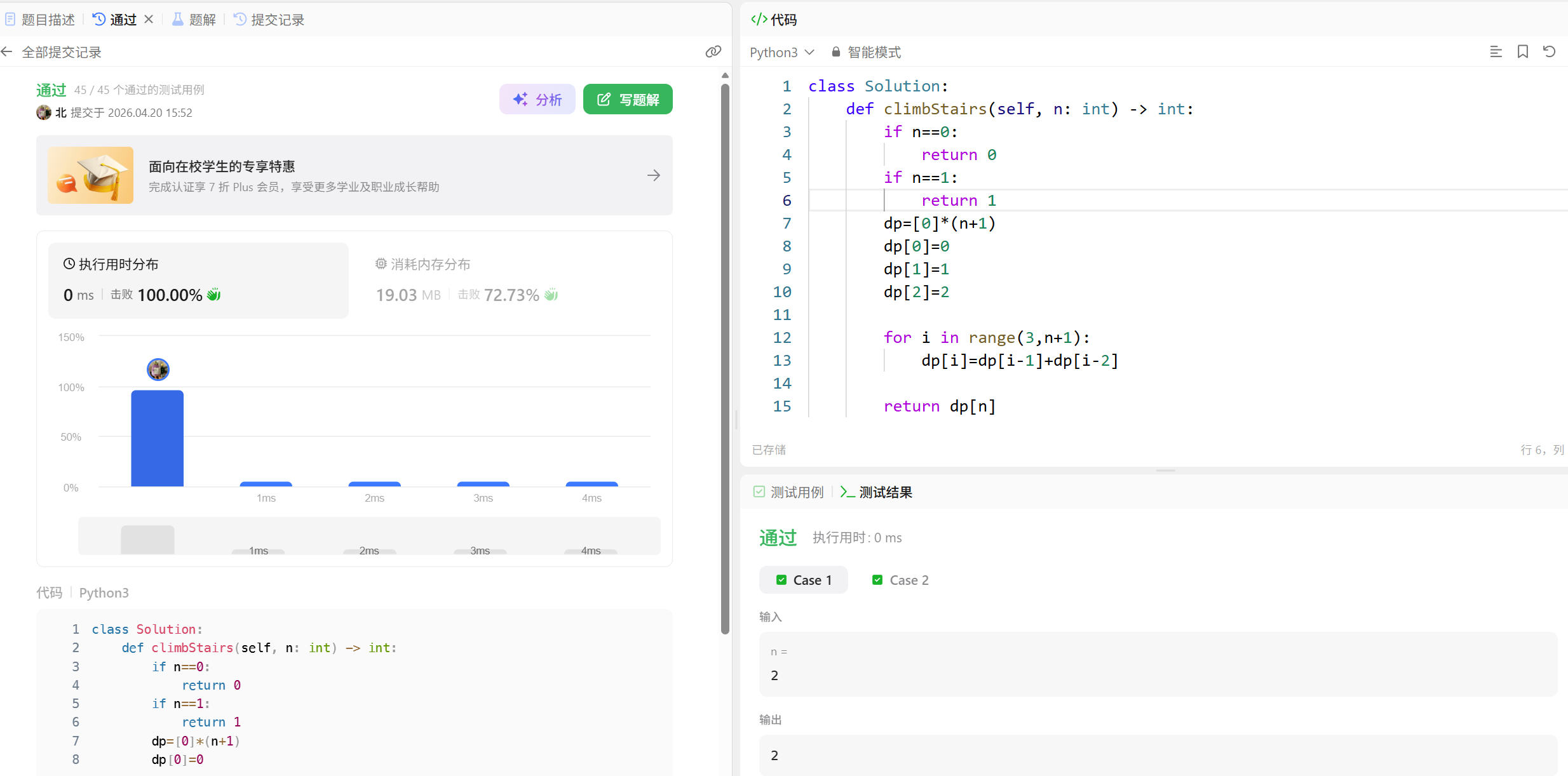Select Case 1 test case
Viewport: 1568px width, 776px height.
click(x=803, y=580)
